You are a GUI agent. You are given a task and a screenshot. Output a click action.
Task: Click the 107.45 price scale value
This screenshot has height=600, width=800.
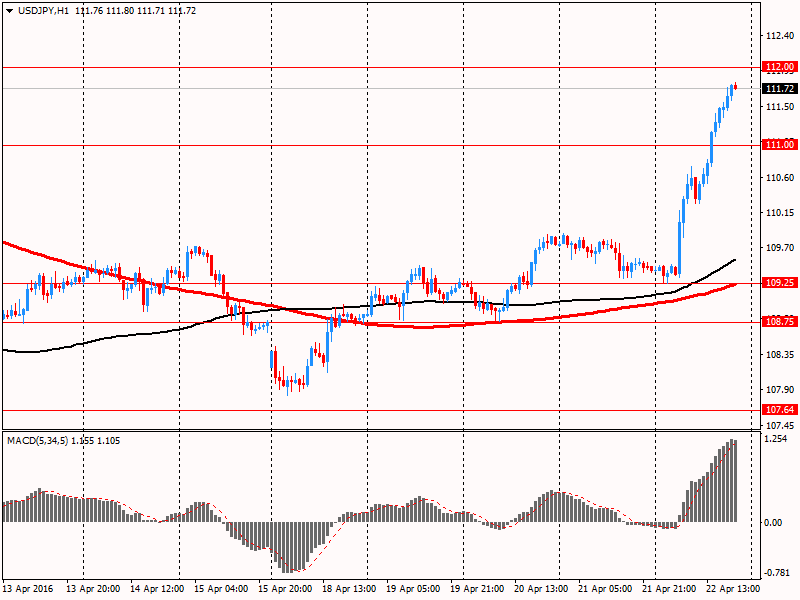coord(780,425)
